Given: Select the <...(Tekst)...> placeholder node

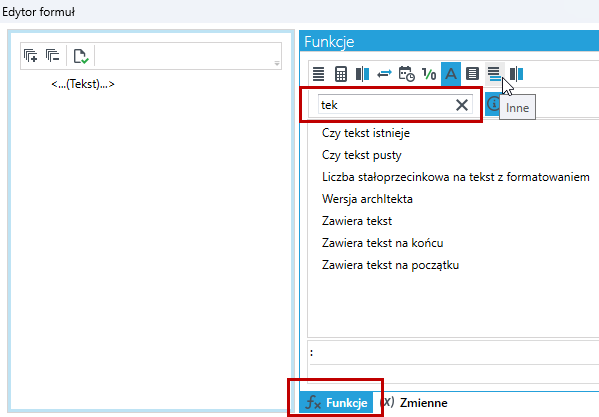Looking at the screenshot, I should click(83, 84).
